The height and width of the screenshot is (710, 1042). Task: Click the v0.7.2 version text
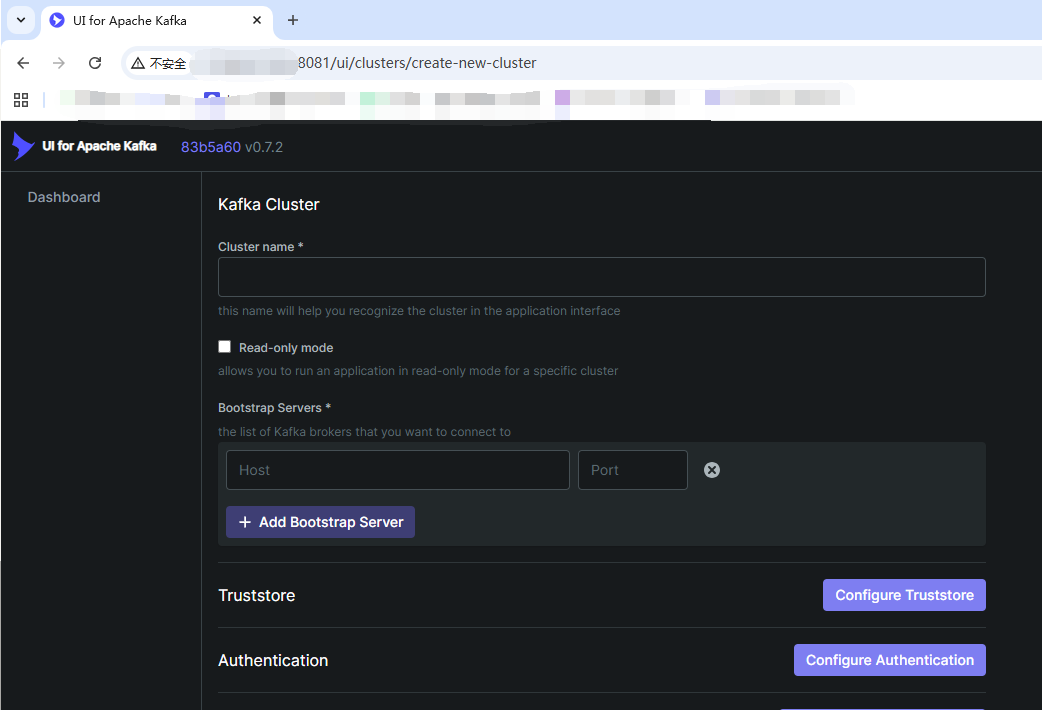[264, 147]
